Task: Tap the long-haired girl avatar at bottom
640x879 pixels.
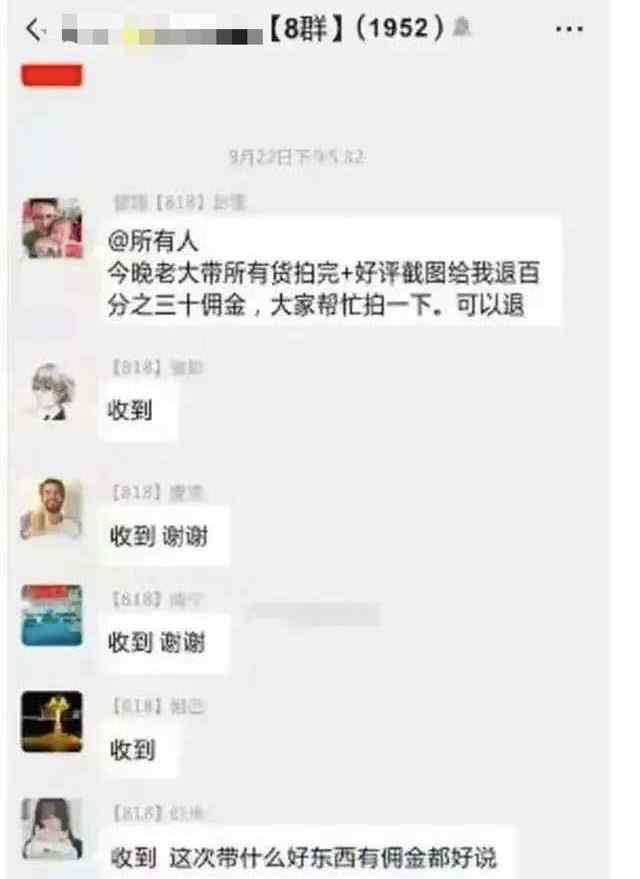Action: 52,829
